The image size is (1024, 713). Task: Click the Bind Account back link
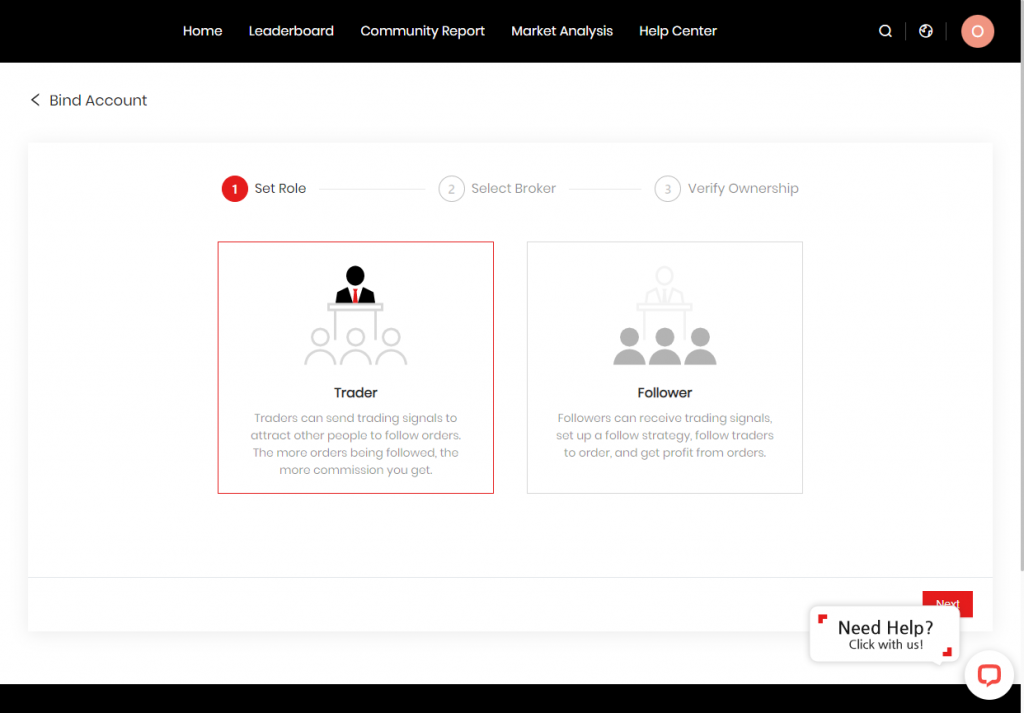[98, 100]
